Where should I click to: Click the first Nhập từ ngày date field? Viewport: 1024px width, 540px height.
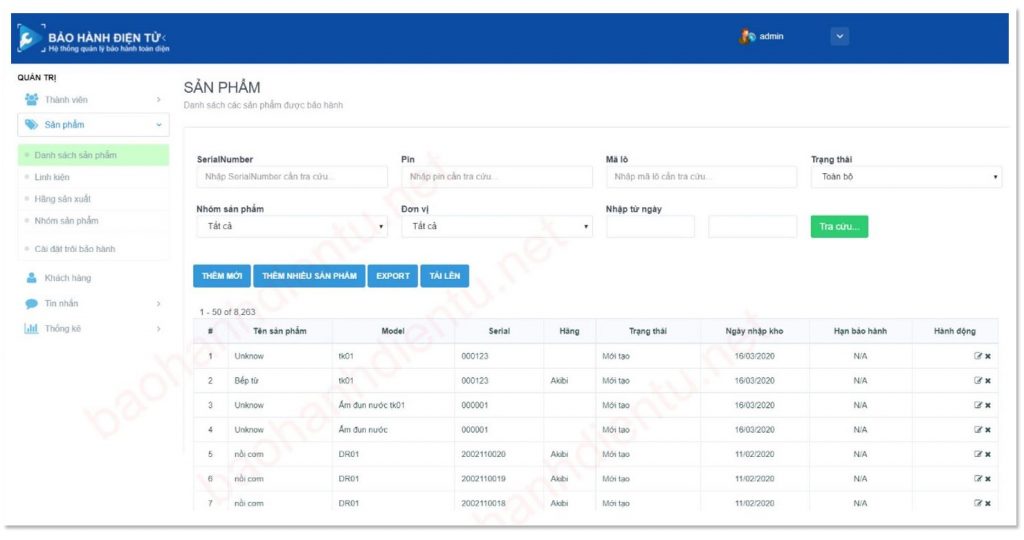pos(650,226)
